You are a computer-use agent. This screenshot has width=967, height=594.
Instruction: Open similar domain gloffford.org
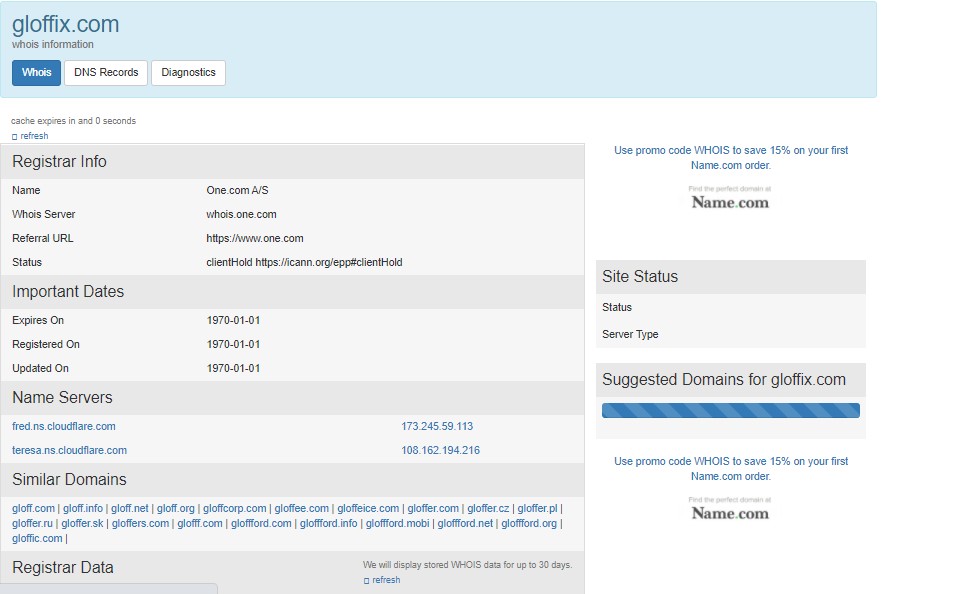(529, 523)
